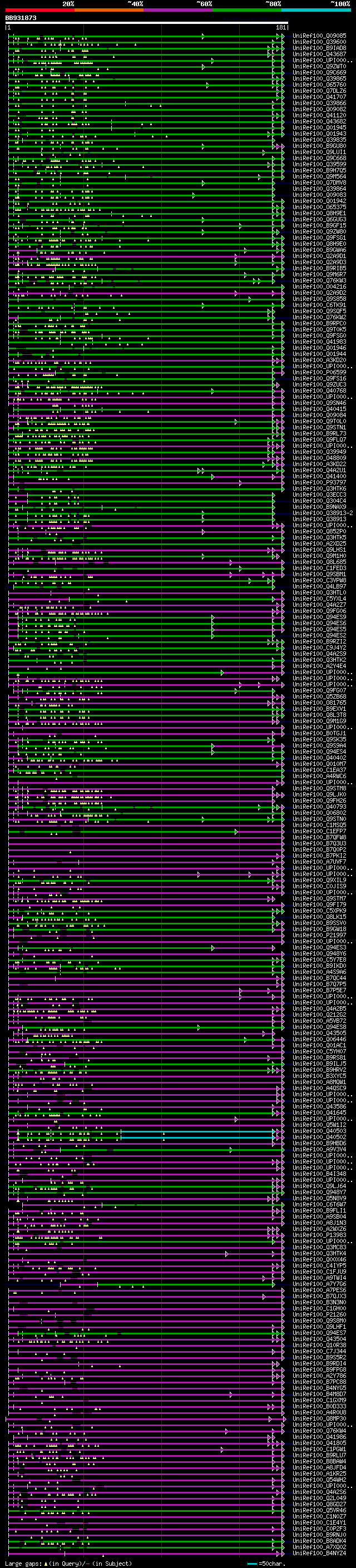356x1568 pixels.
Task: Select the UniRef100_A7XQ02 label
Action: [x=319, y=1547]
